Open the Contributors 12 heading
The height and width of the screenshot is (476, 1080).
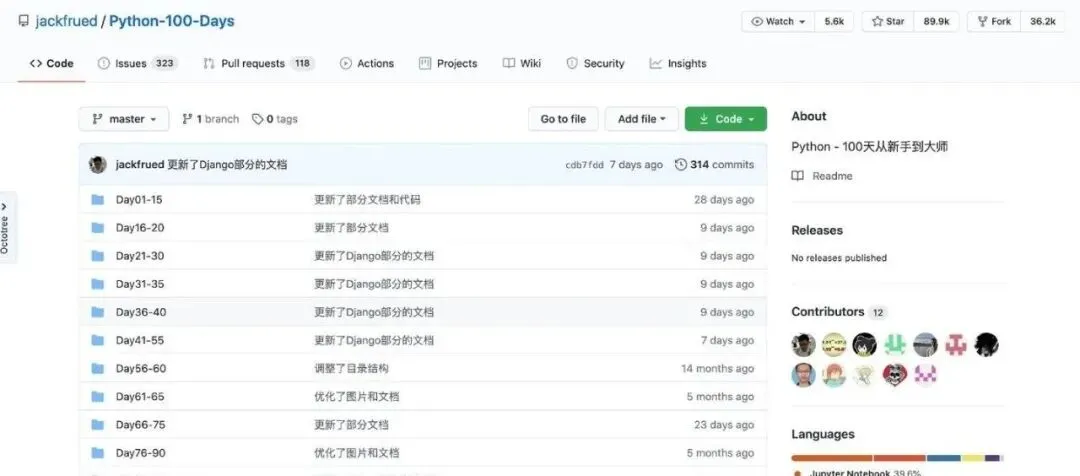[838, 312]
